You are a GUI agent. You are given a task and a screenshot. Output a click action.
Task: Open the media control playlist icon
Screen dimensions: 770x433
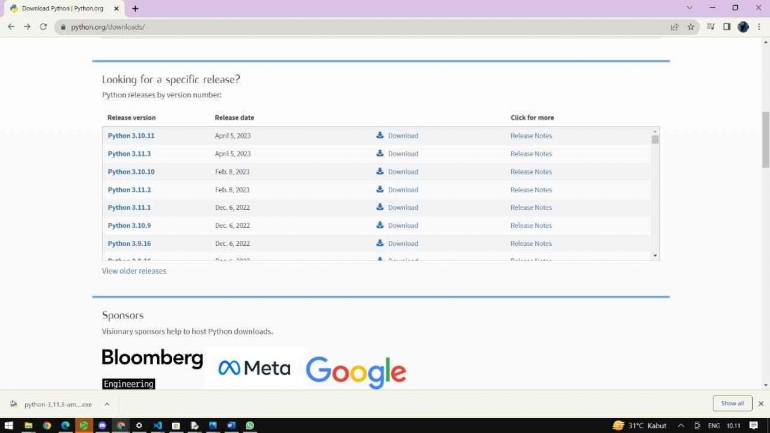pyautogui.click(x=711, y=27)
